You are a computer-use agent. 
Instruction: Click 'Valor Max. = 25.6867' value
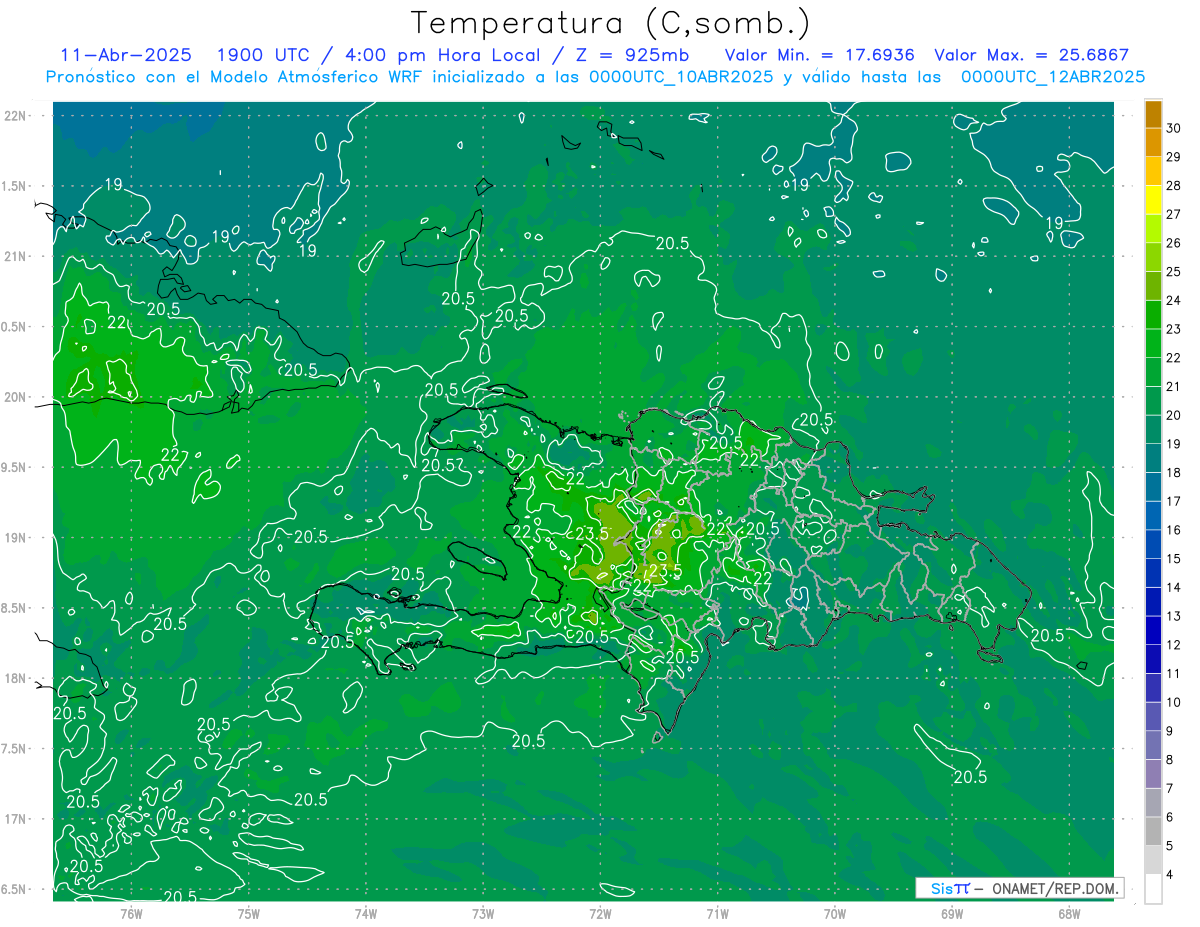[x=1031, y=55]
